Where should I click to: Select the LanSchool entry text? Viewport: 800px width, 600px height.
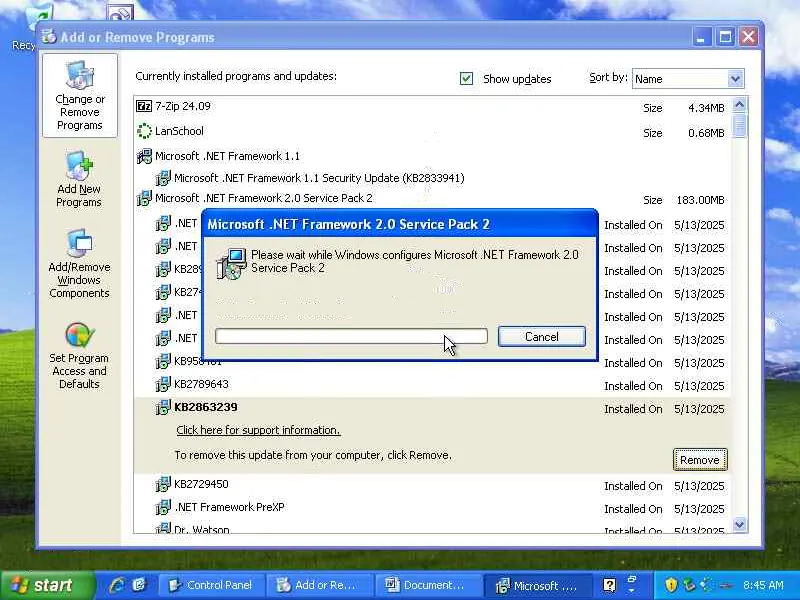point(179,131)
